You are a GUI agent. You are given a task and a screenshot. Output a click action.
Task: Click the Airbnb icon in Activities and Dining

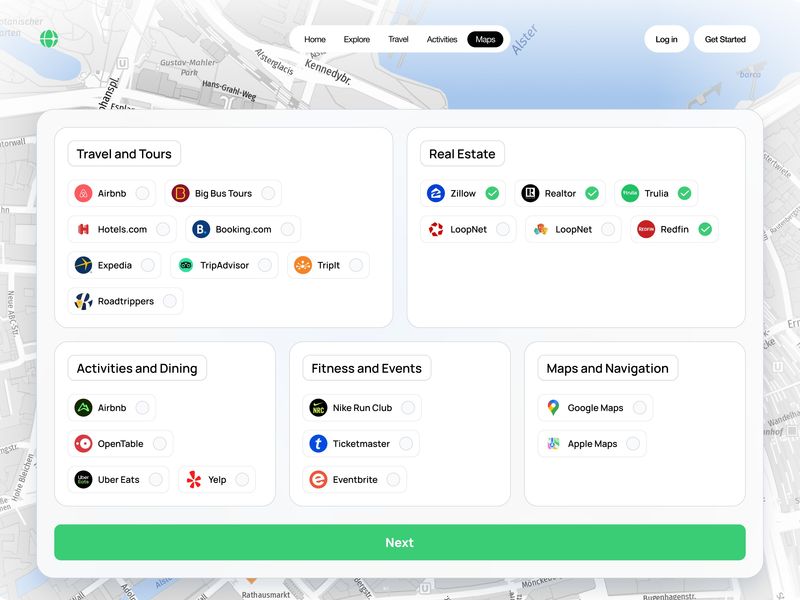(83, 408)
